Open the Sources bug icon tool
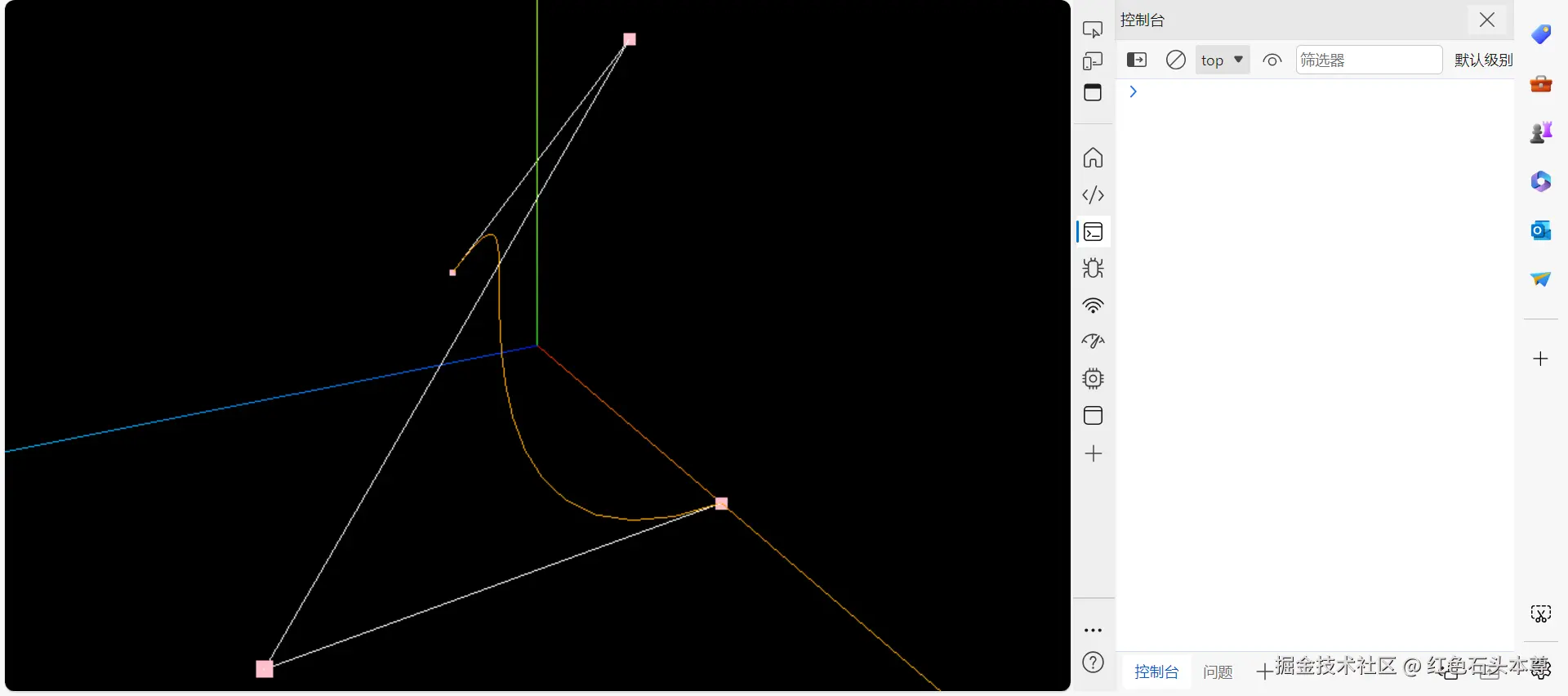This screenshot has width=1568, height=696. click(x=1093, y=268)
